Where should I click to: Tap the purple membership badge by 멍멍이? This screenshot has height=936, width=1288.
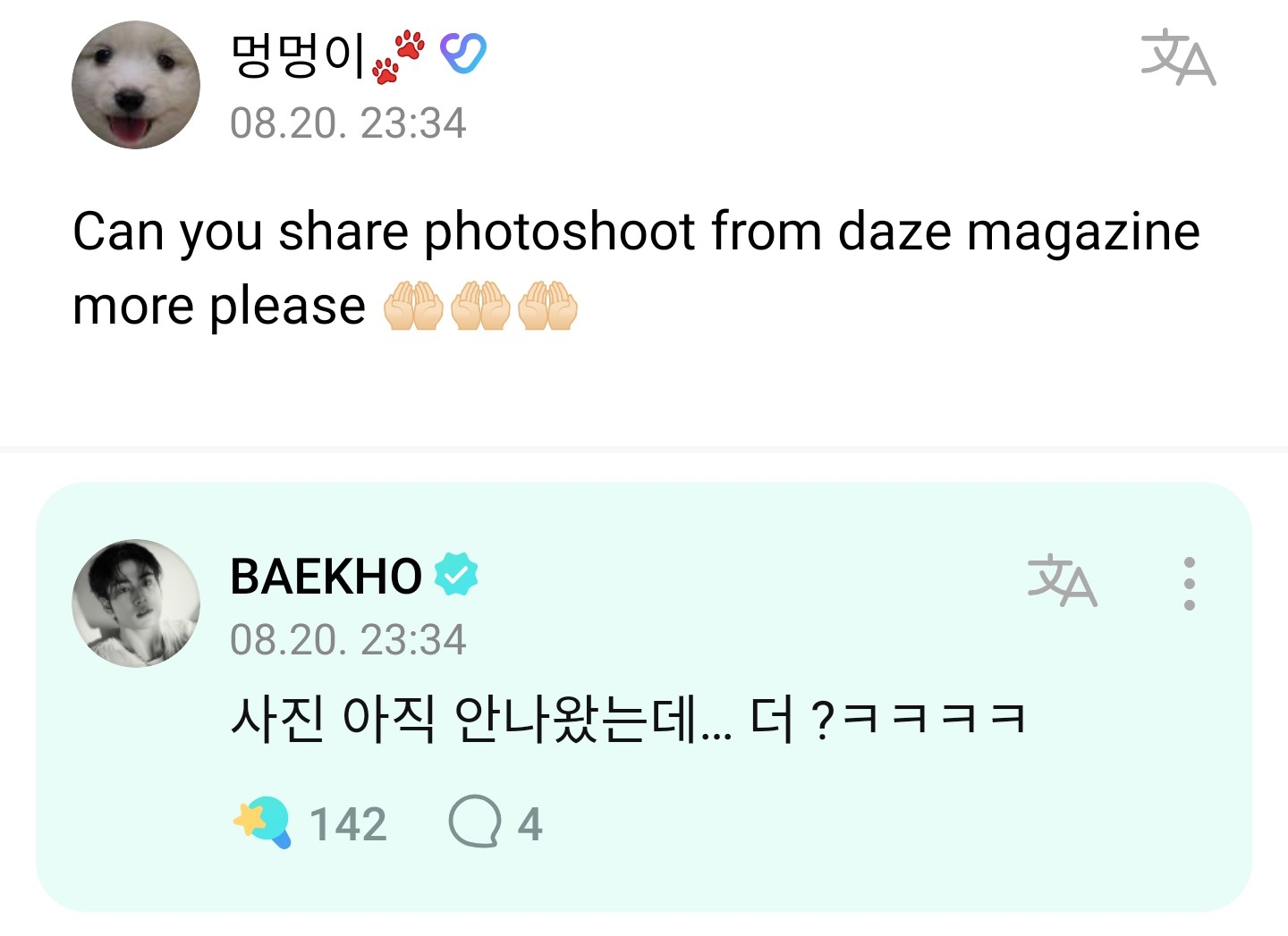click(x=463, y=54)
